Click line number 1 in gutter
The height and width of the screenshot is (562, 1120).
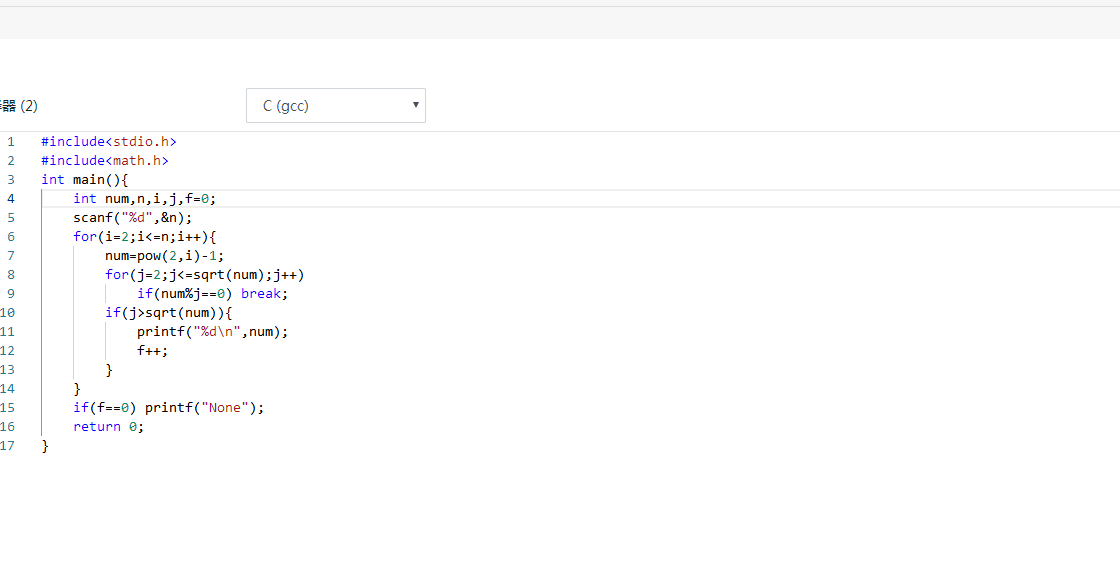(10, 142)
